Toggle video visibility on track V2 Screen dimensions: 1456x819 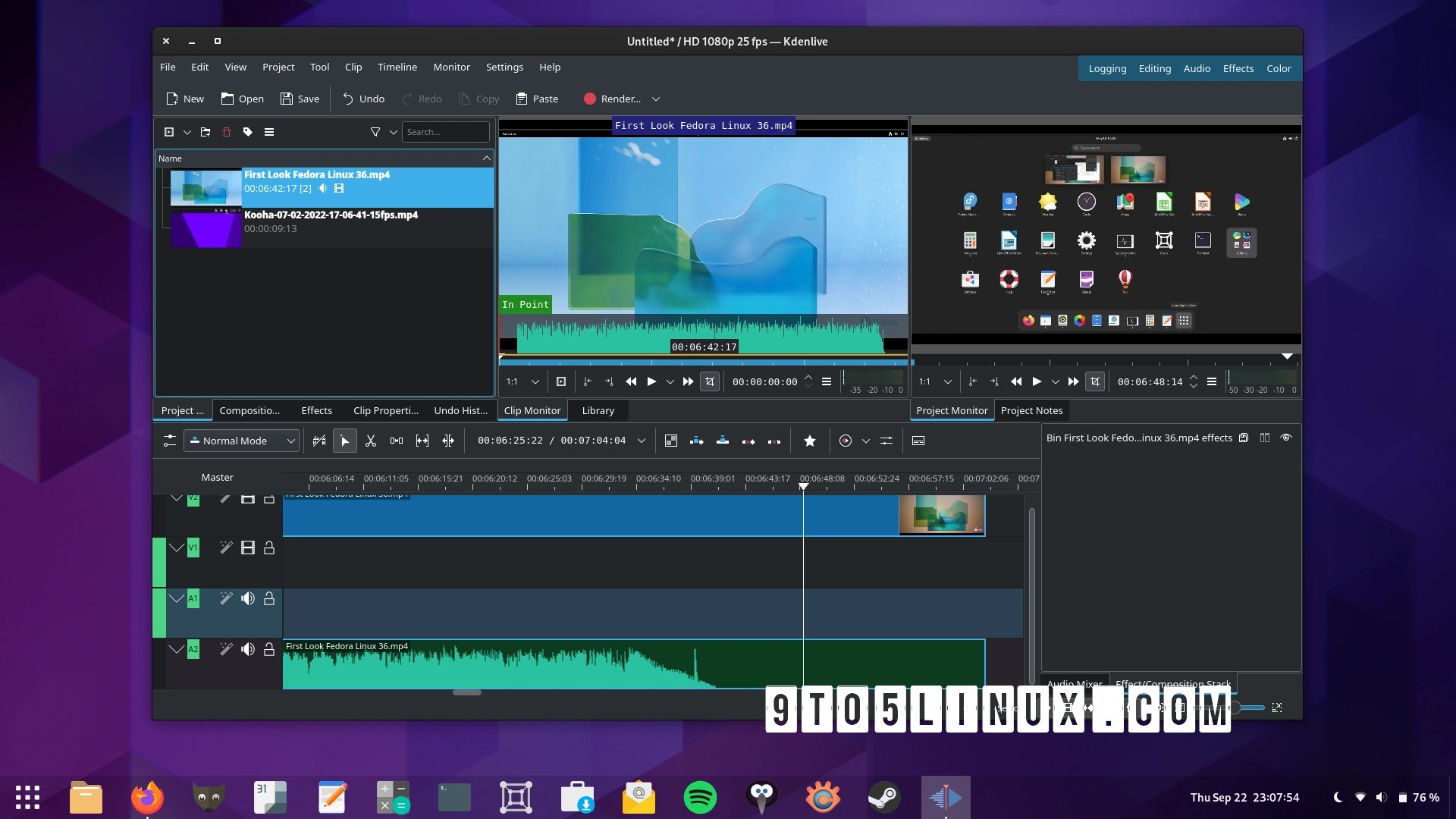pyautogui.click(x=248, y=498)
